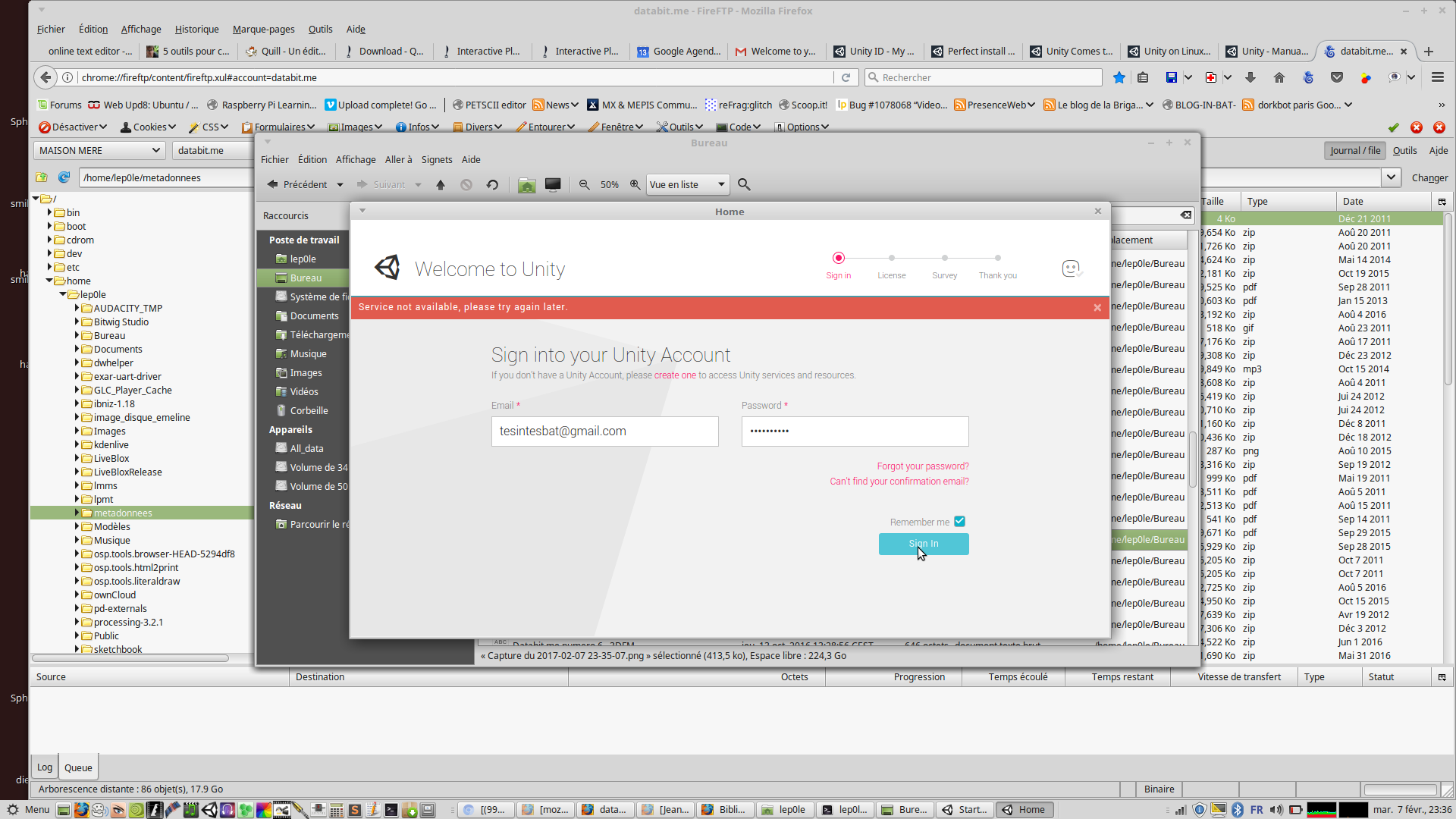Click the Sign In button
The image size is (1456, 819).
pos(923,544)
